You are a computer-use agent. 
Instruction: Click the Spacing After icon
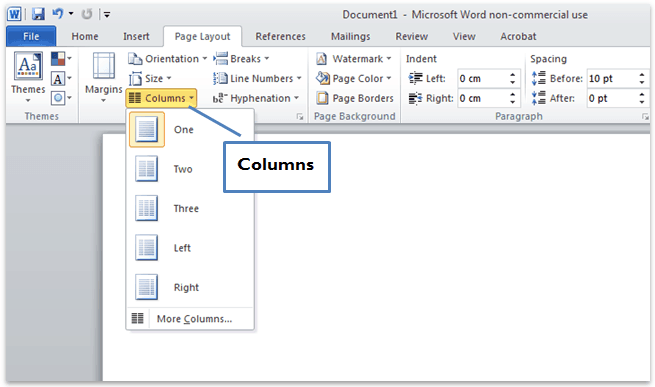[x=538, y=98]
